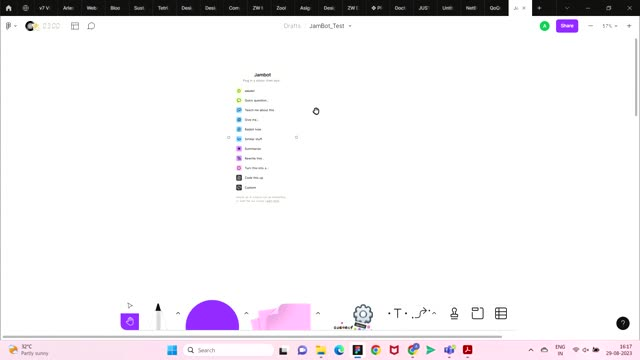
Task: Choose Jambot 'Summarize' option
Action: (x=249, y=149)
